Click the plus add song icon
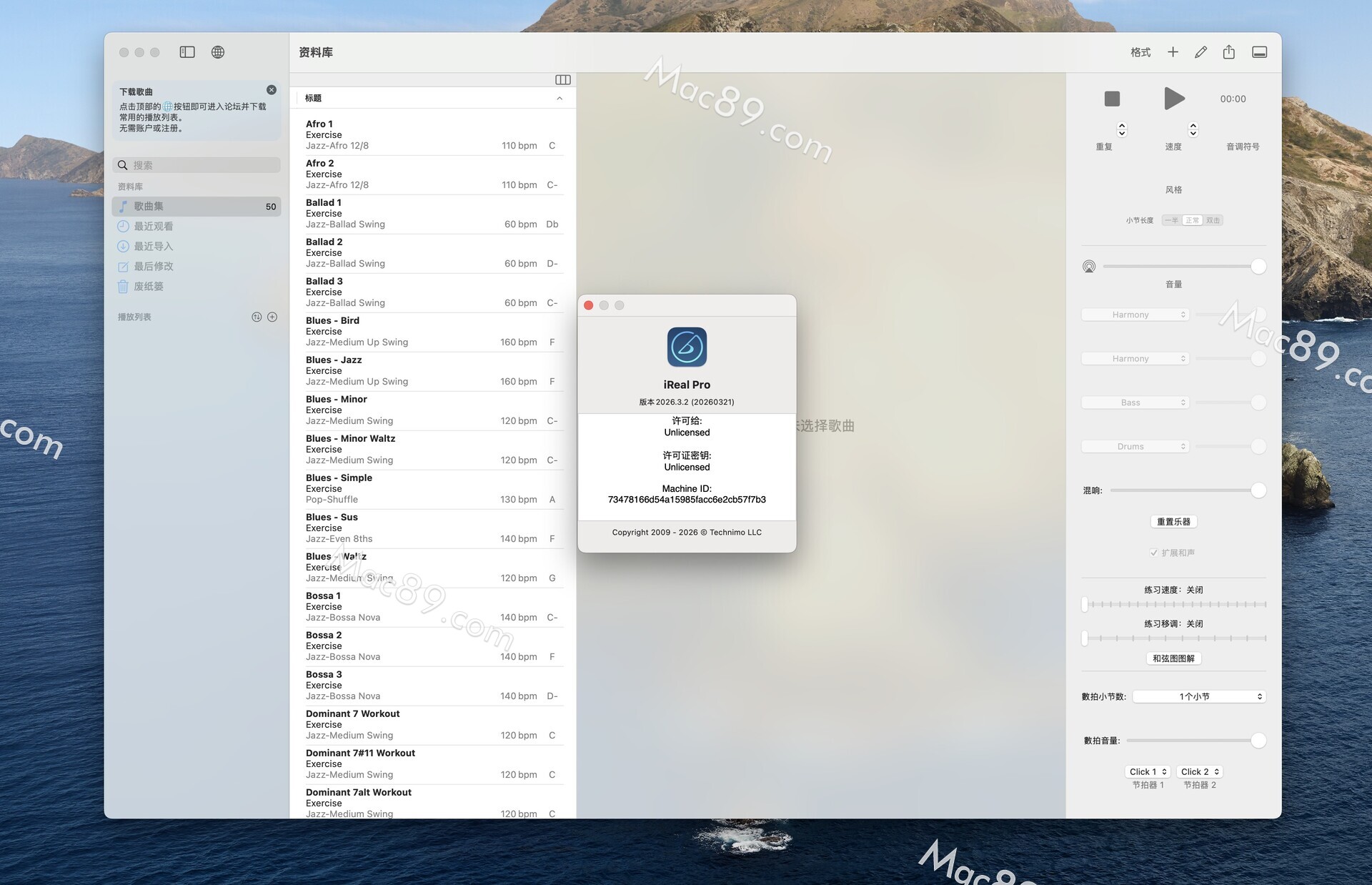1372x885 pixels. point(1173,52)
